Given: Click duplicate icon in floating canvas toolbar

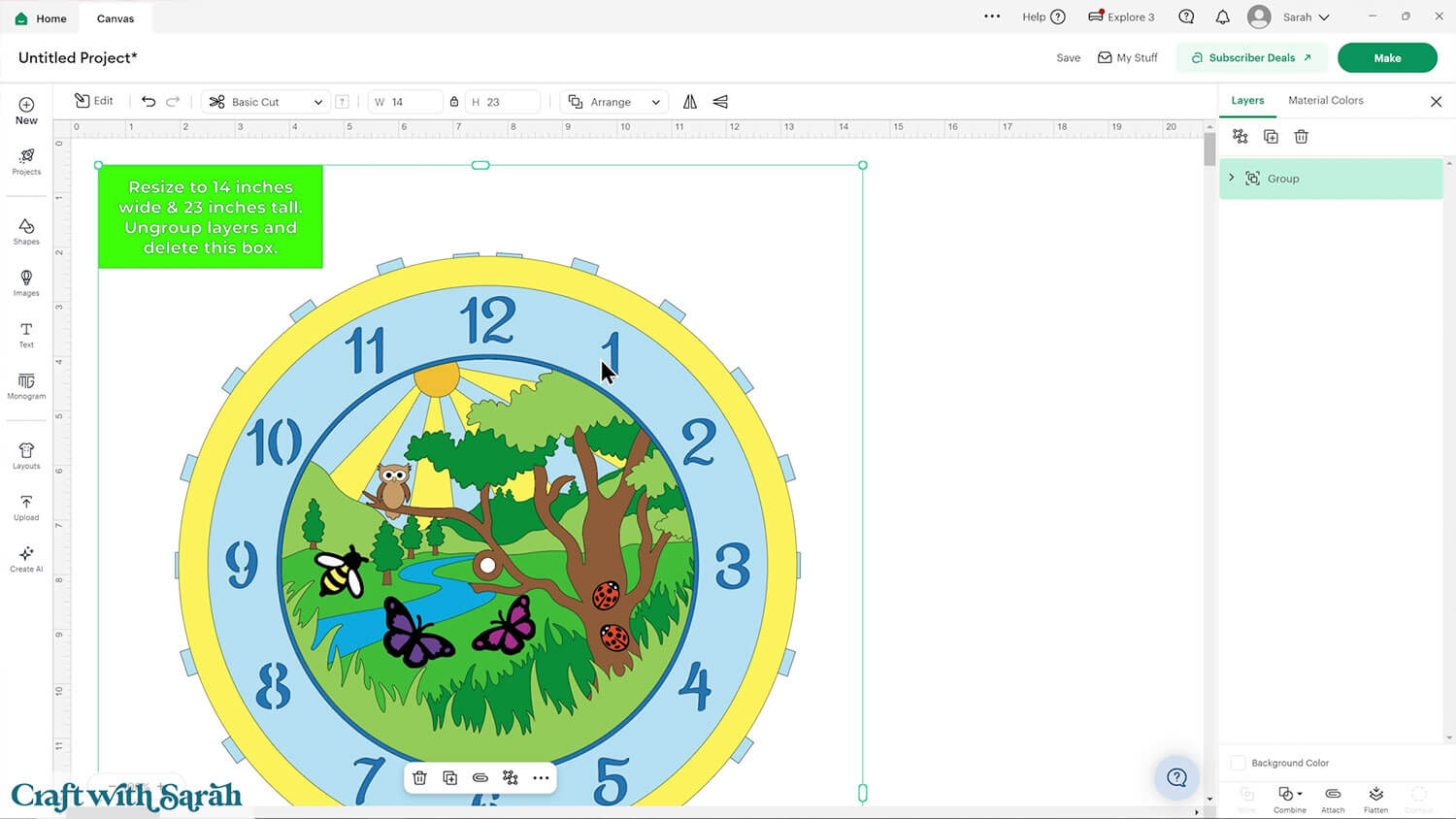Looking at the screenshot, I should click(450, 777).
